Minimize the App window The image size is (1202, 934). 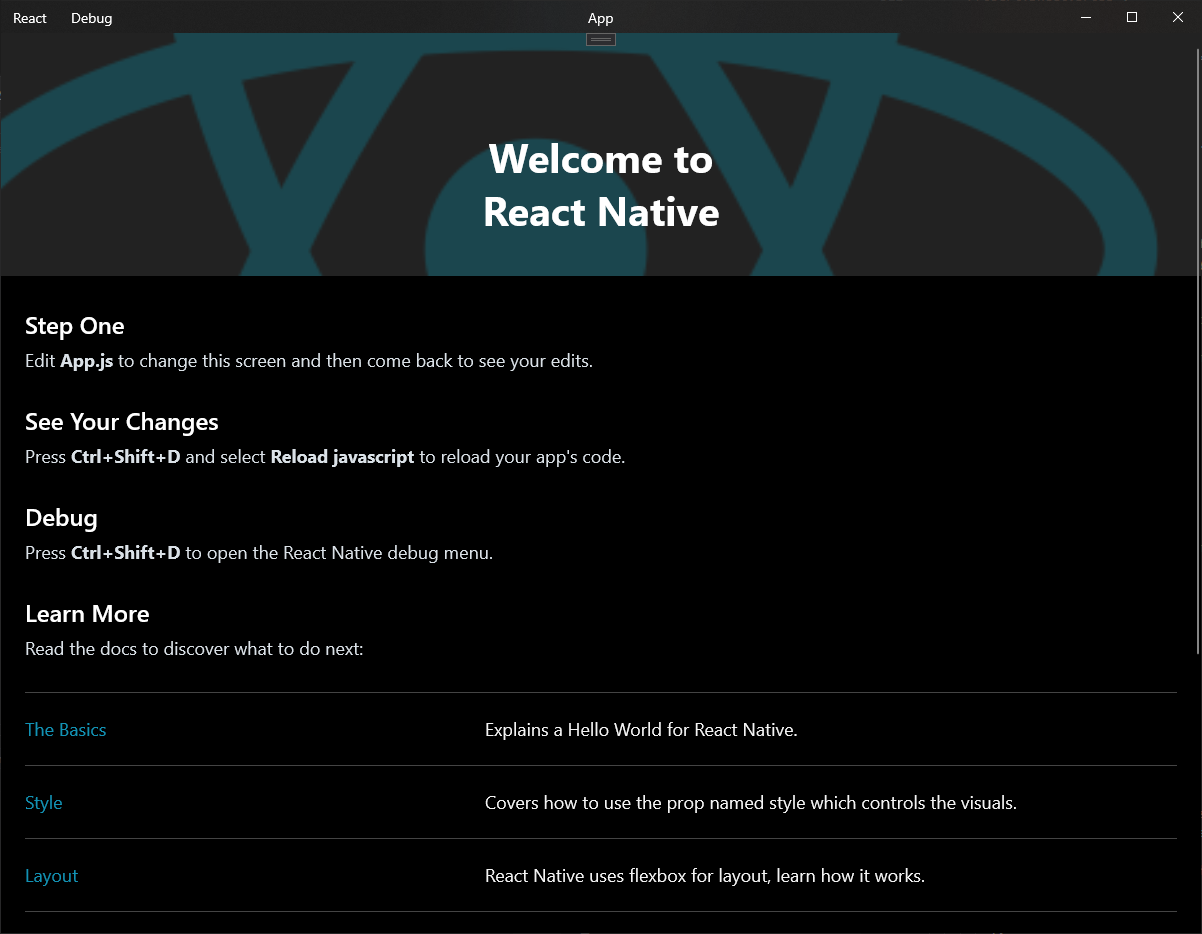coord(1086,17)
